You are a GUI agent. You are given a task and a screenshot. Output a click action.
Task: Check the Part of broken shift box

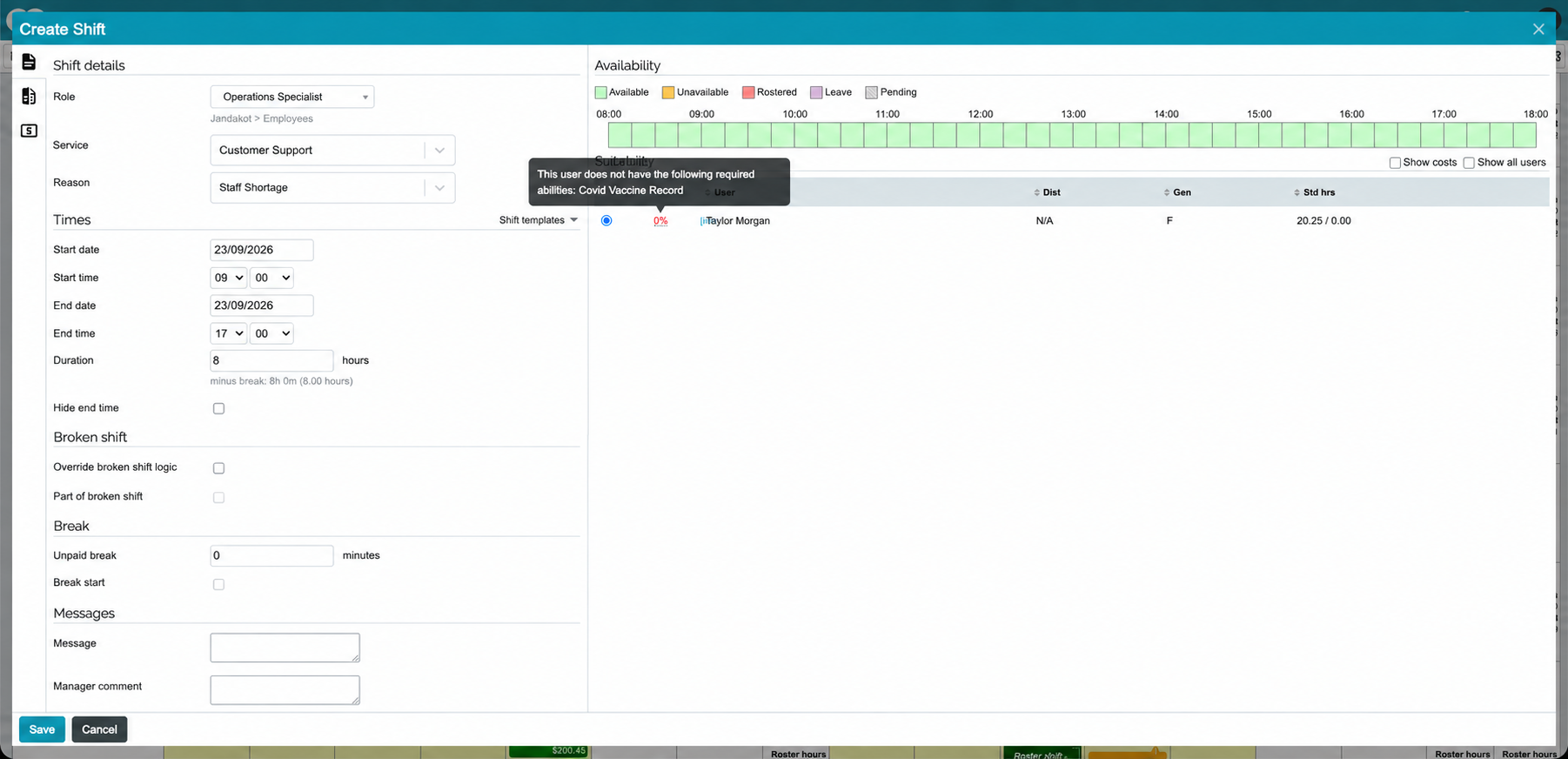click(x=218, y=497)
